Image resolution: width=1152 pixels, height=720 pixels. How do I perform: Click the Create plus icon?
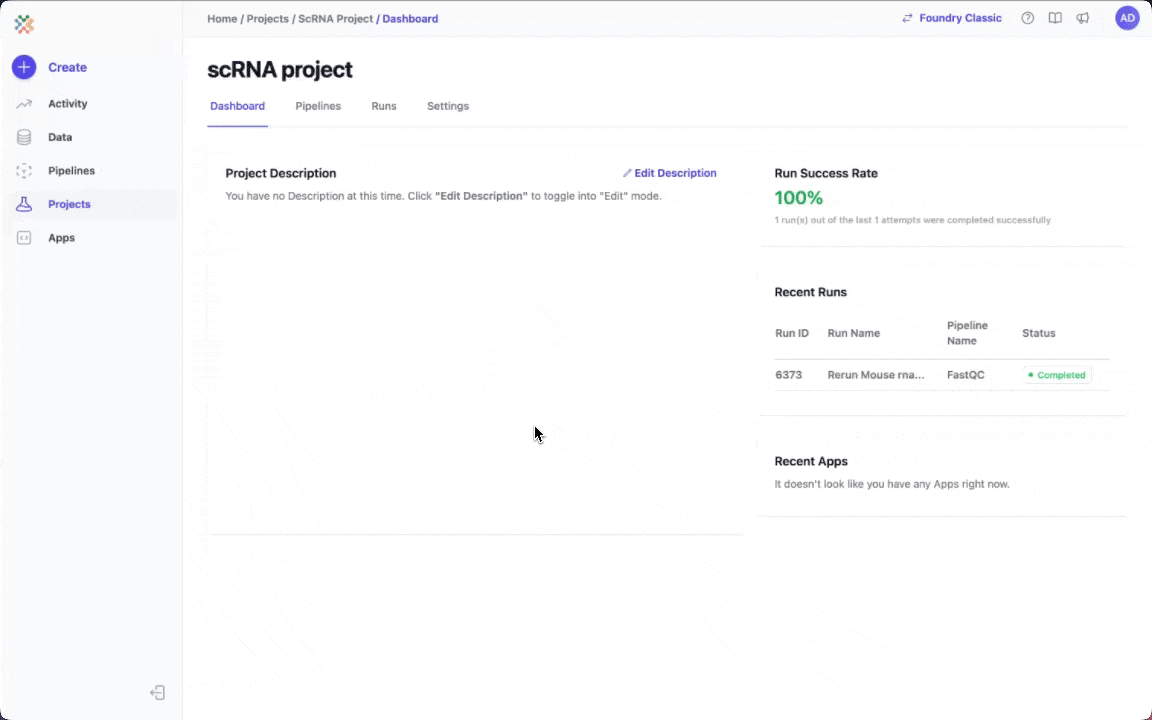point(23,67)
